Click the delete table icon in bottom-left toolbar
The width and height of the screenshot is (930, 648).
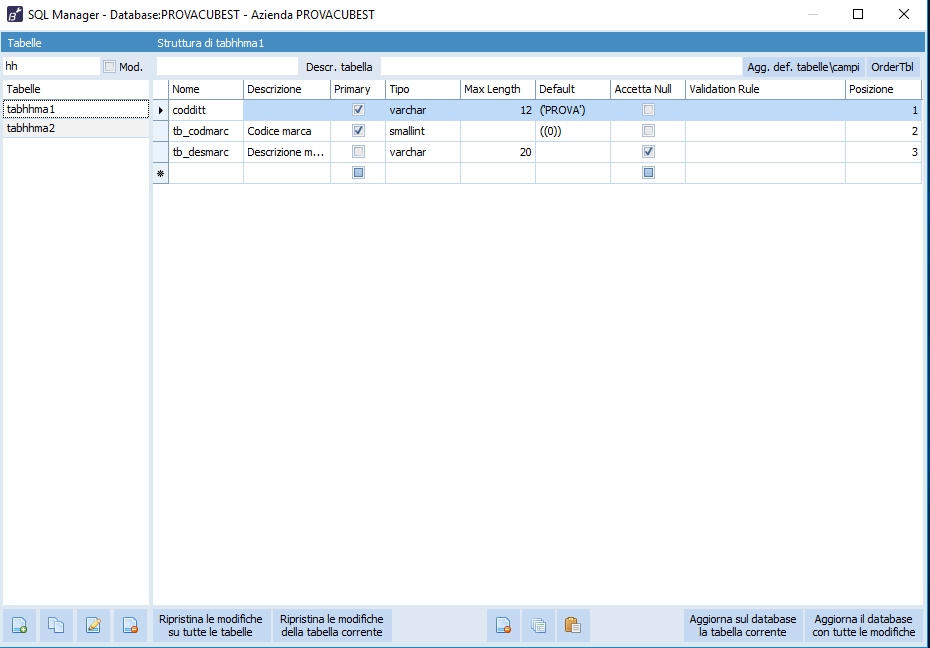pyautogui.click(x=130, y=625)
